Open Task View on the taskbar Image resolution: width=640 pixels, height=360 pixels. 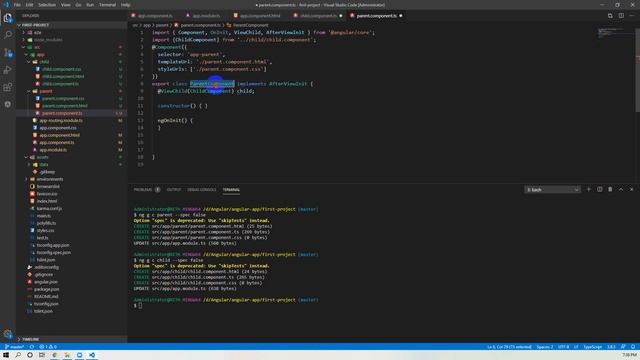pyautogui.click(x=42, y=355)
